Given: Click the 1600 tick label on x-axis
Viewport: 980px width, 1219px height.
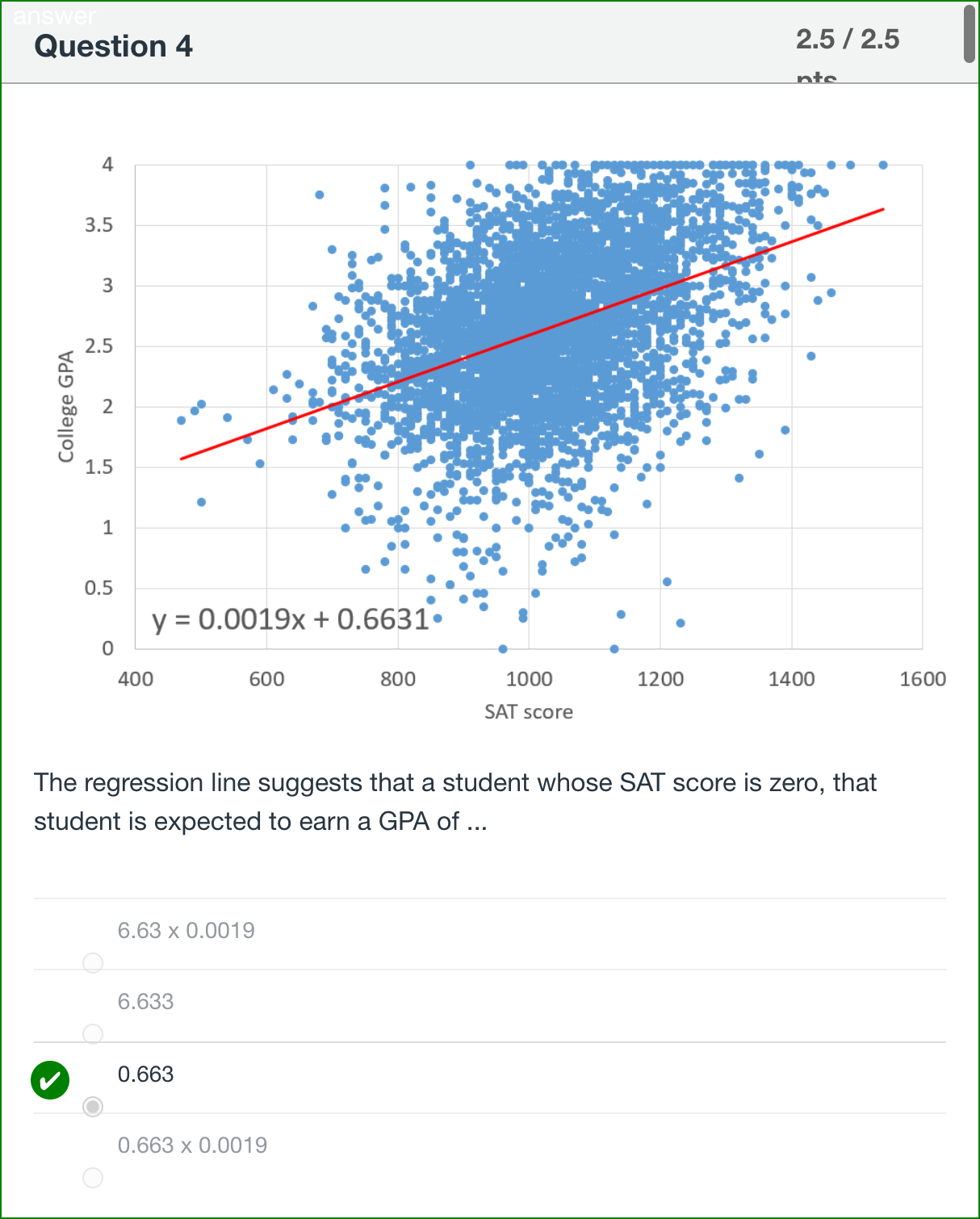Looking at the screenshot, I should click(x=923, y=679).
